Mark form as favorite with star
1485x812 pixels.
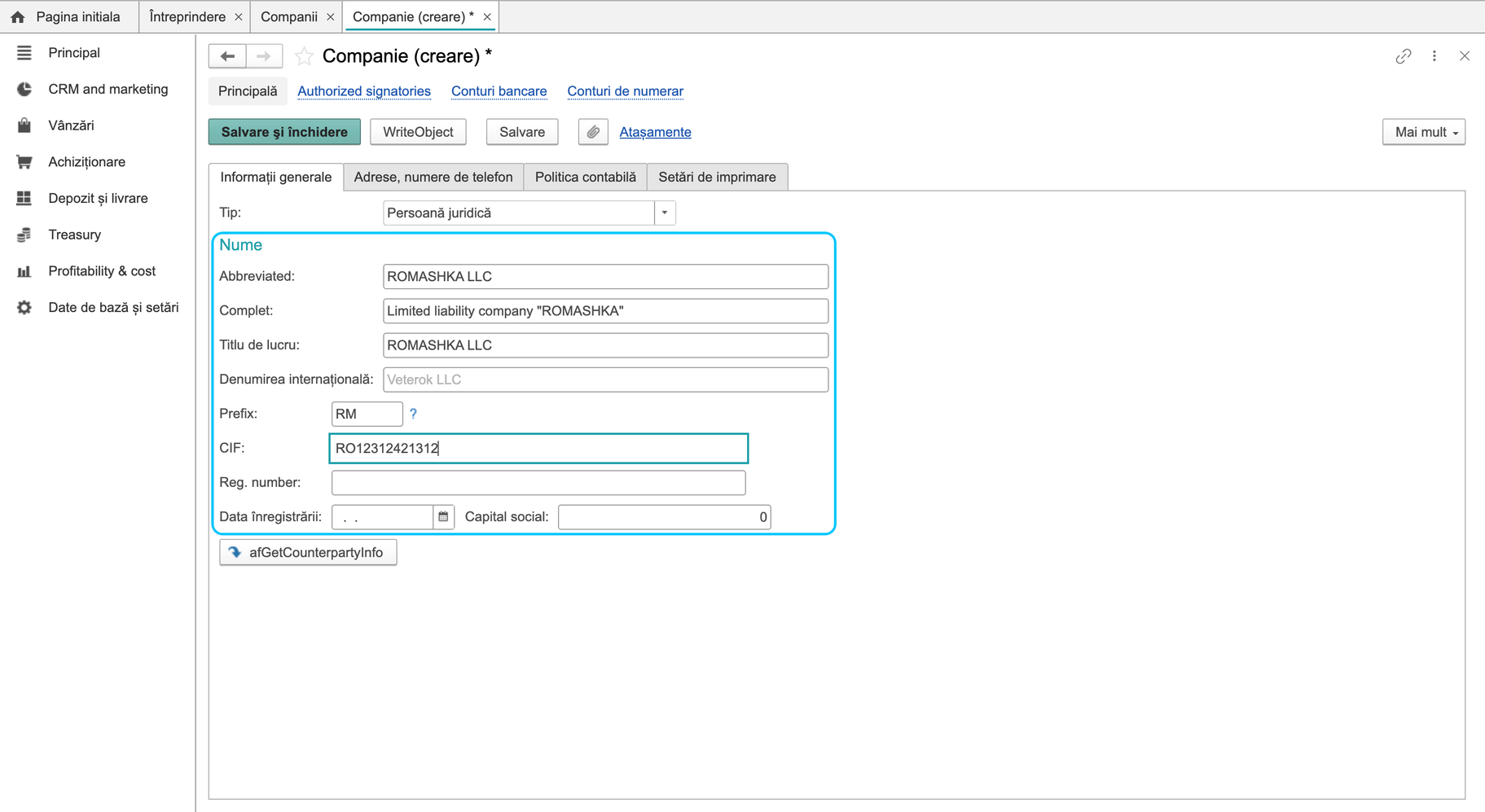coord(304,56)
